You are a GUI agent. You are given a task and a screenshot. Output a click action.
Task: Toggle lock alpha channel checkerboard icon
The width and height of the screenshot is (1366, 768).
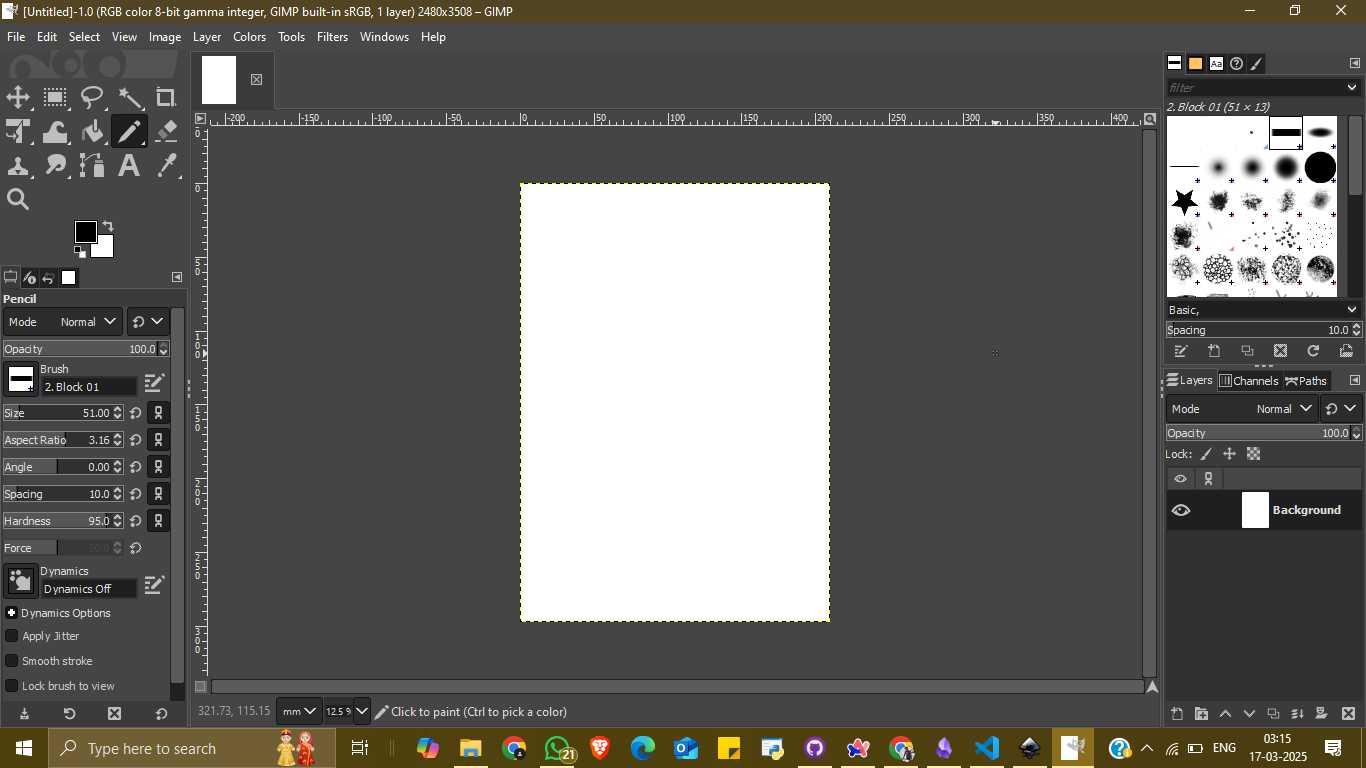coord(1253,454)
